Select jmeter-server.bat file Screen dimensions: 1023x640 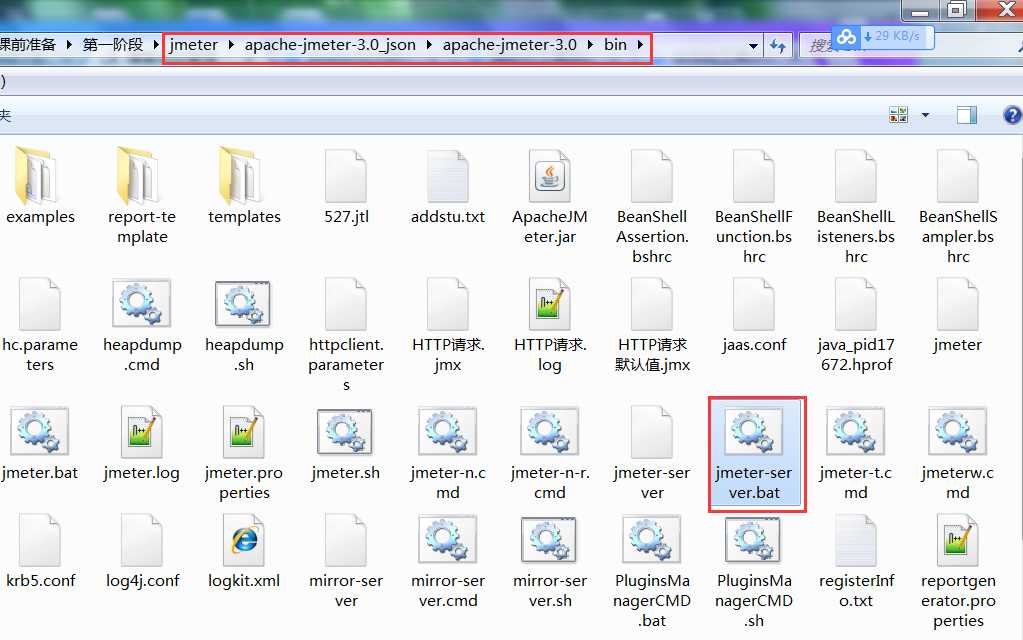pos(757,454)
